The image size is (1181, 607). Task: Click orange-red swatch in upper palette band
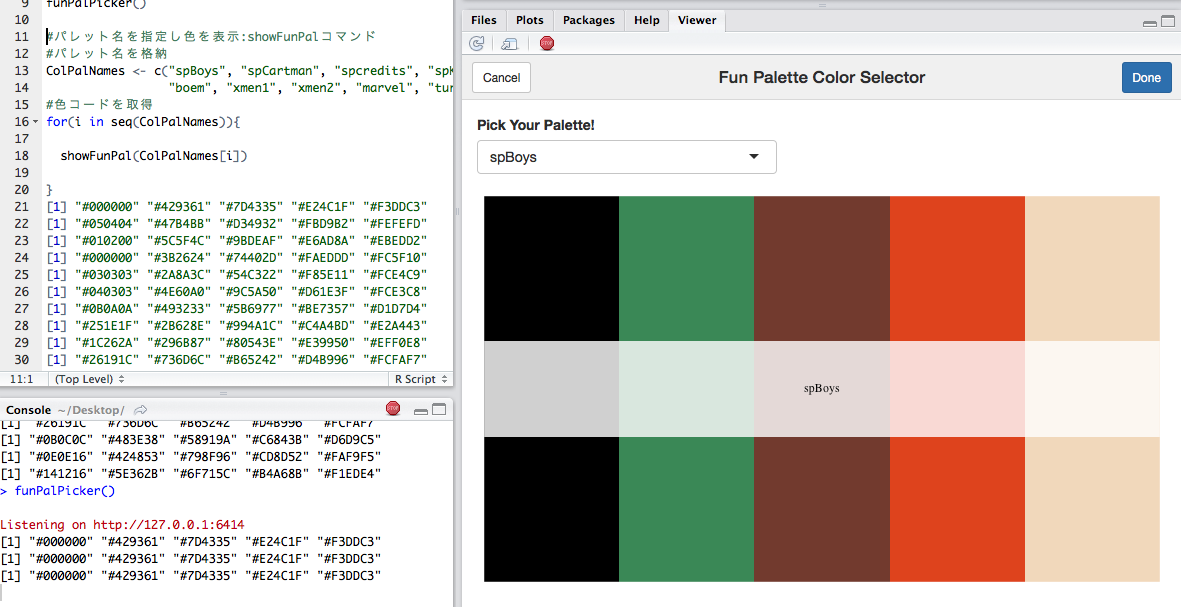[x=957, y=269]
